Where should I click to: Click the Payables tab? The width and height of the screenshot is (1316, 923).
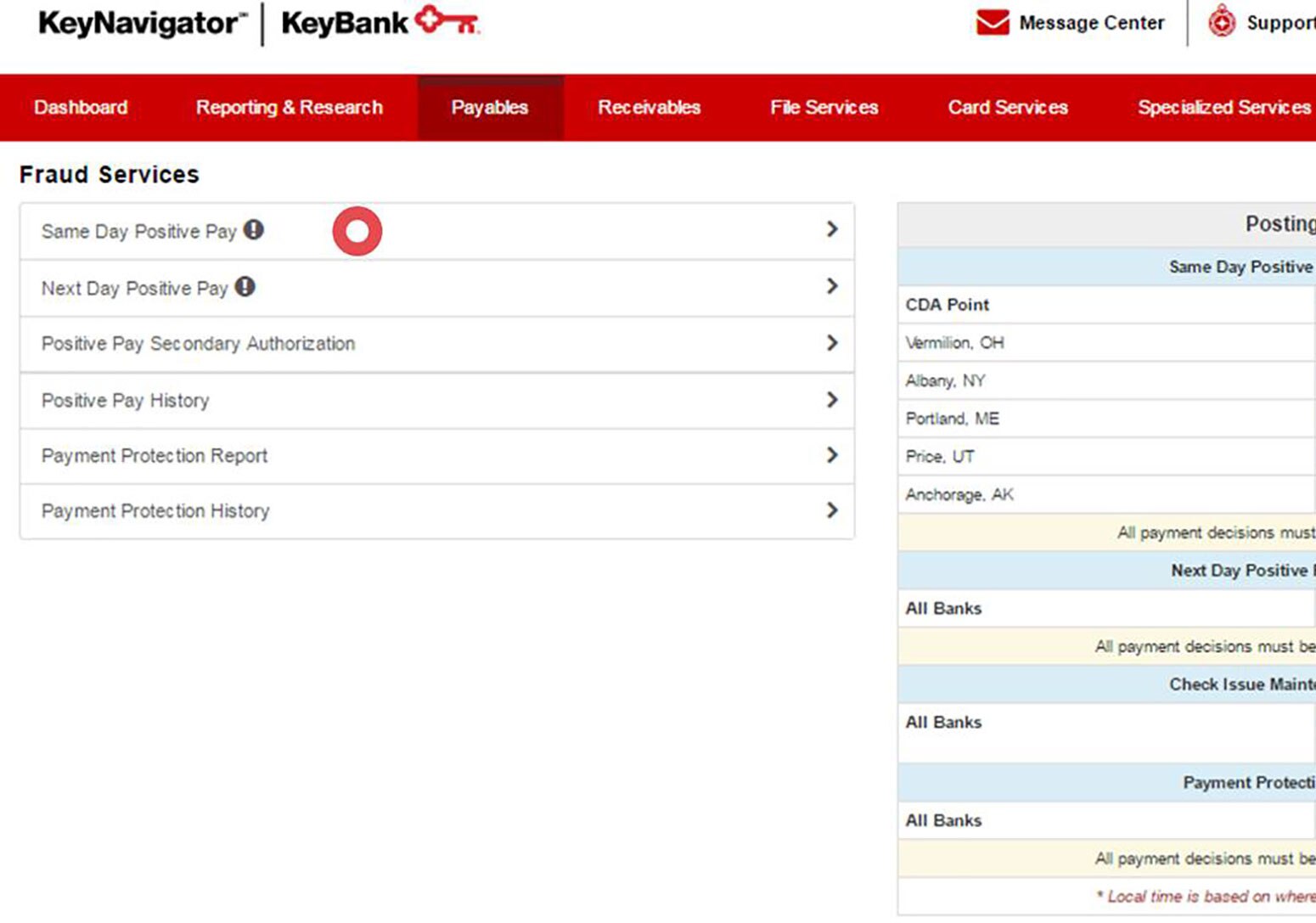tap(490, 107)
